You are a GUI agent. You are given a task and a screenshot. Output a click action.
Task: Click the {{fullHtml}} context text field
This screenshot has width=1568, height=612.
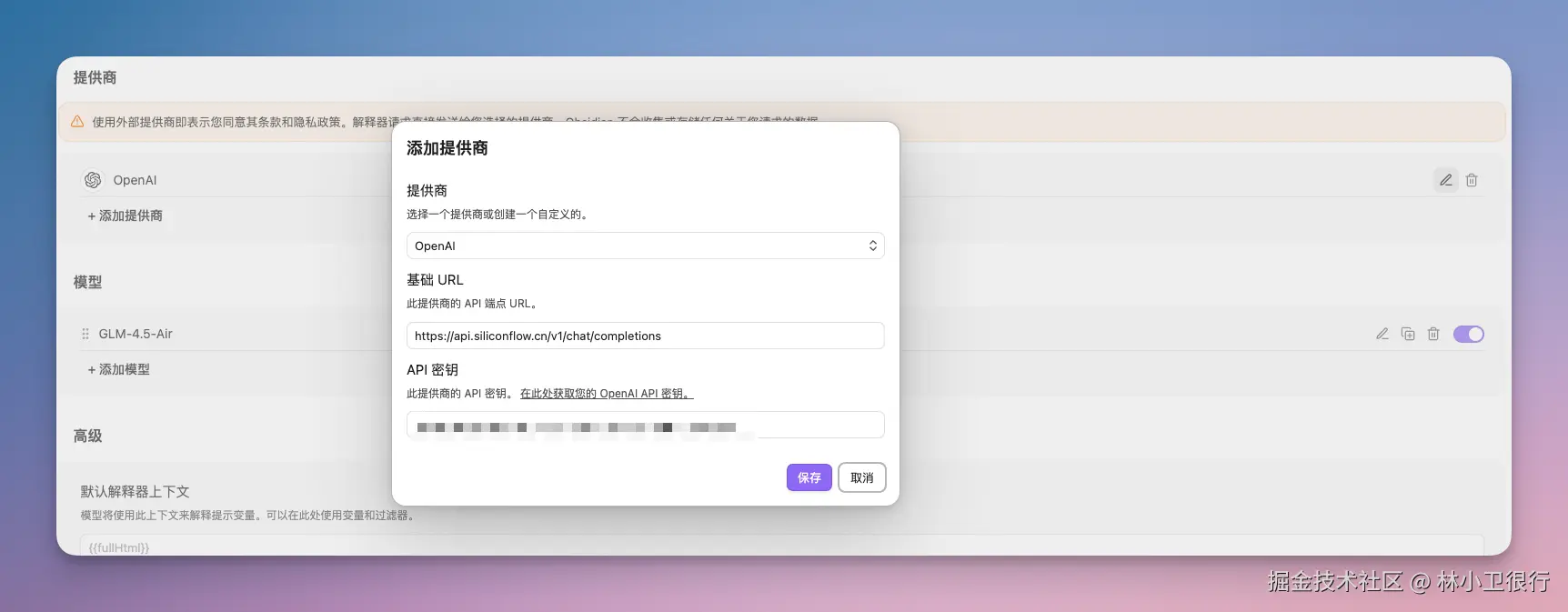(x=782, y=546)
